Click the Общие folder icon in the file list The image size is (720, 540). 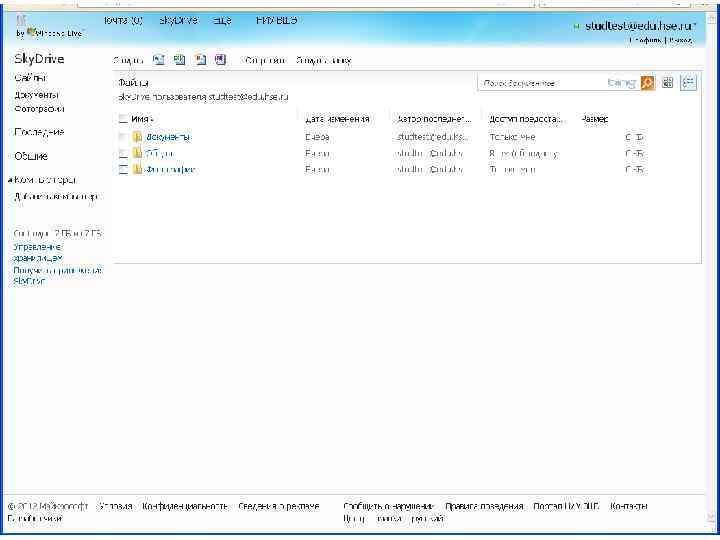[x=137, y=153]
